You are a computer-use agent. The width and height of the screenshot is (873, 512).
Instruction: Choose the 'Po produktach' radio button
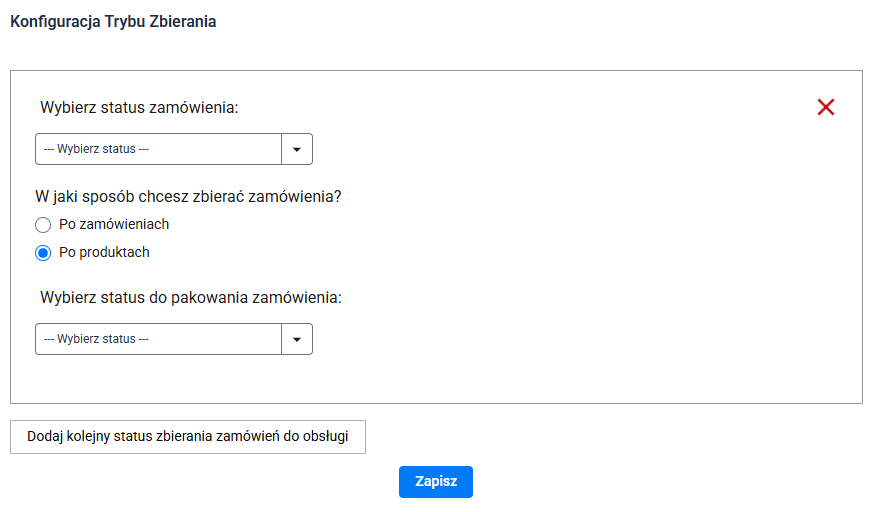point(43,253)
